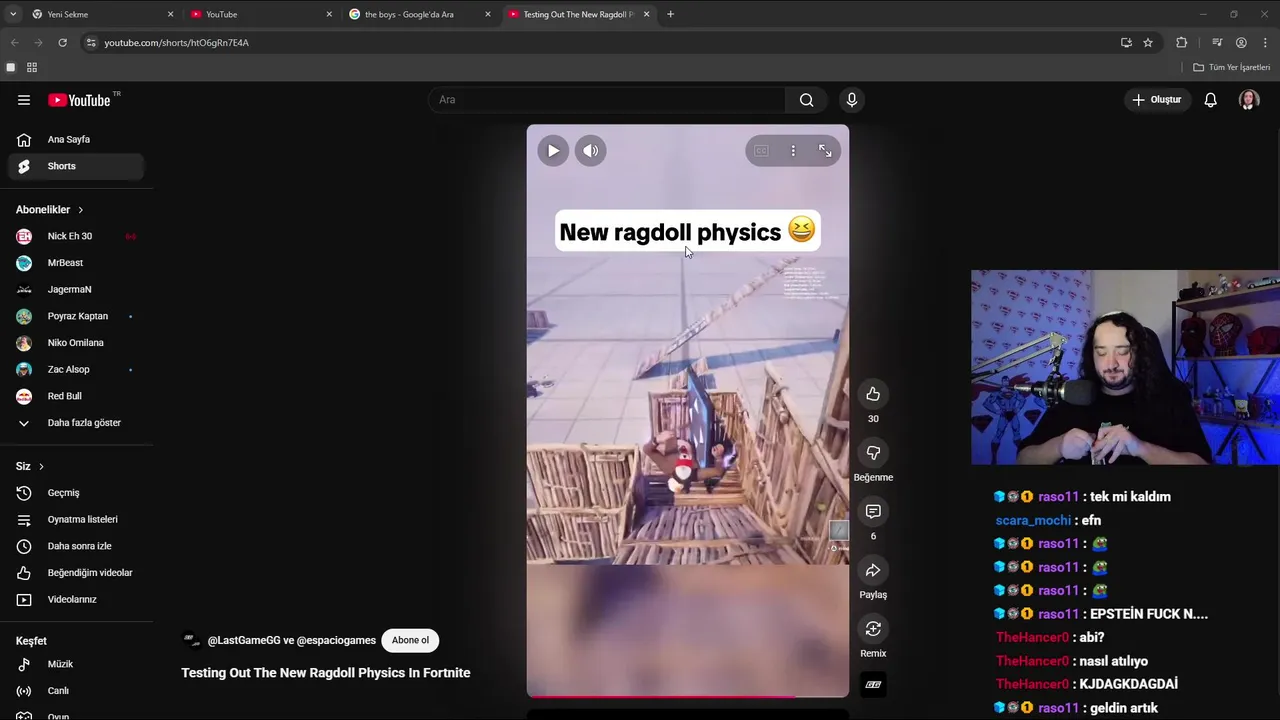Open Oynatma listeleri playlists
Viewport: 1280px width, 720px height.
tap(76, 520)
